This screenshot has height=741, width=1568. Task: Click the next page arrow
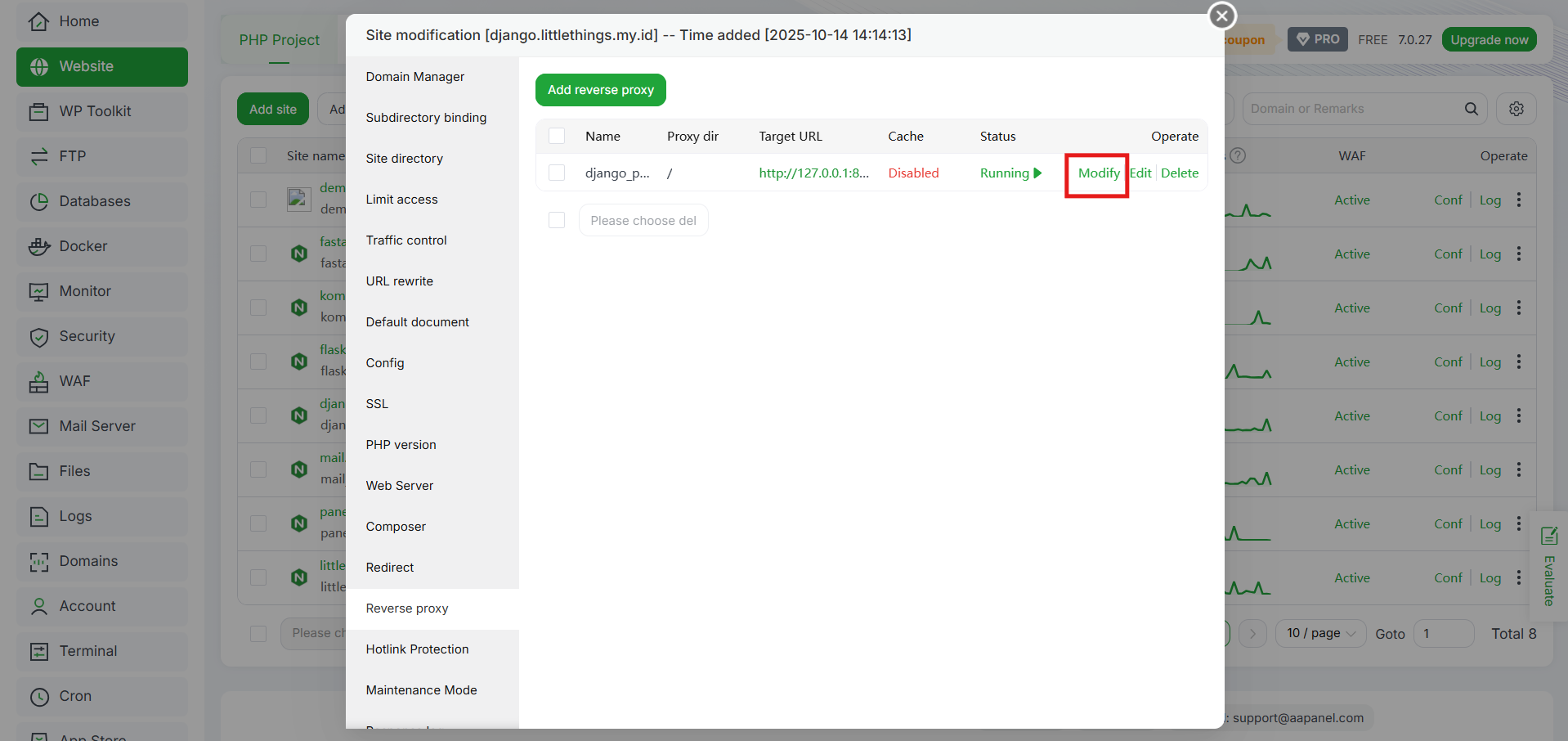click(1252, 633)
